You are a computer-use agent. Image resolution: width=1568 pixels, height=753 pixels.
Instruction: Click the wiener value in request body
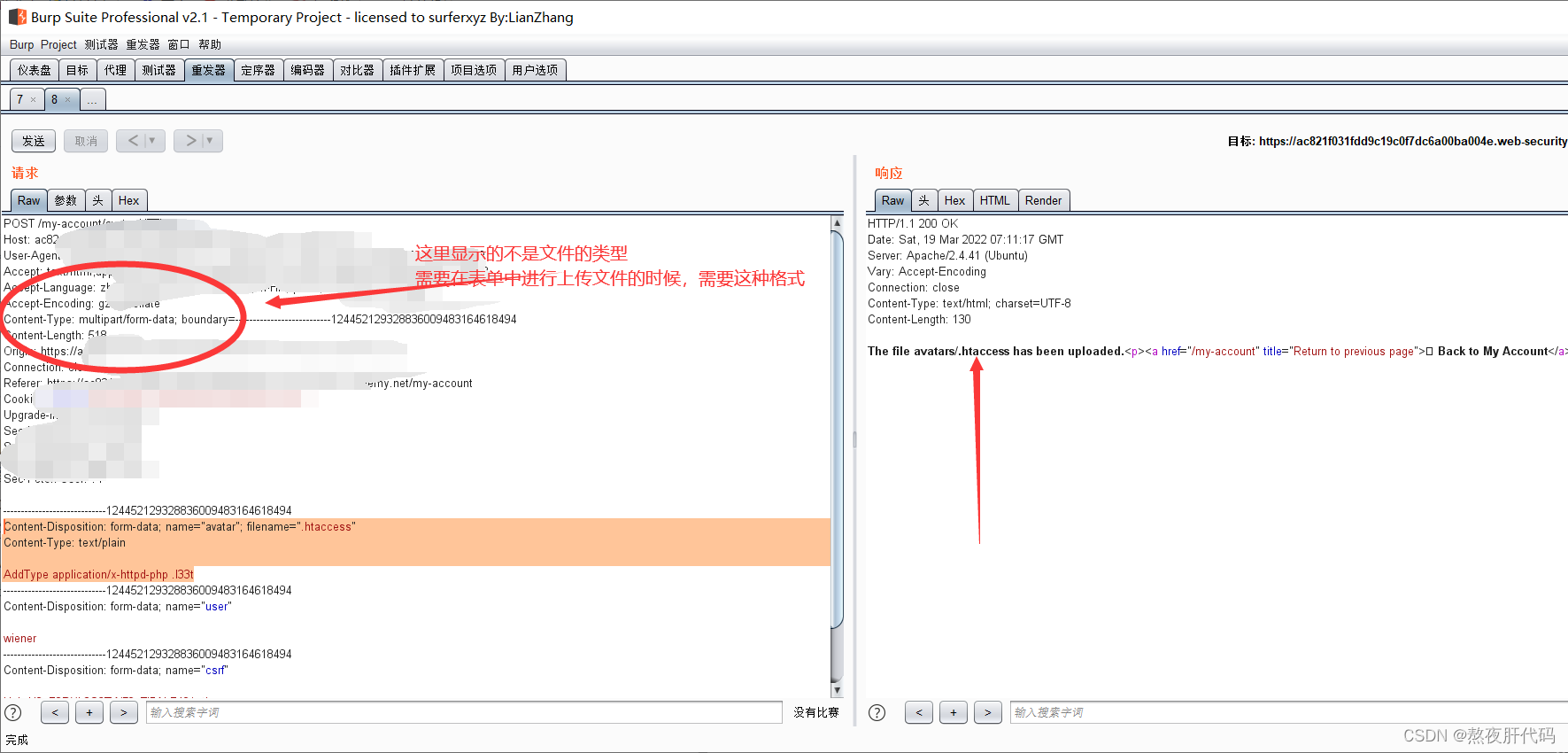point(20,639)
